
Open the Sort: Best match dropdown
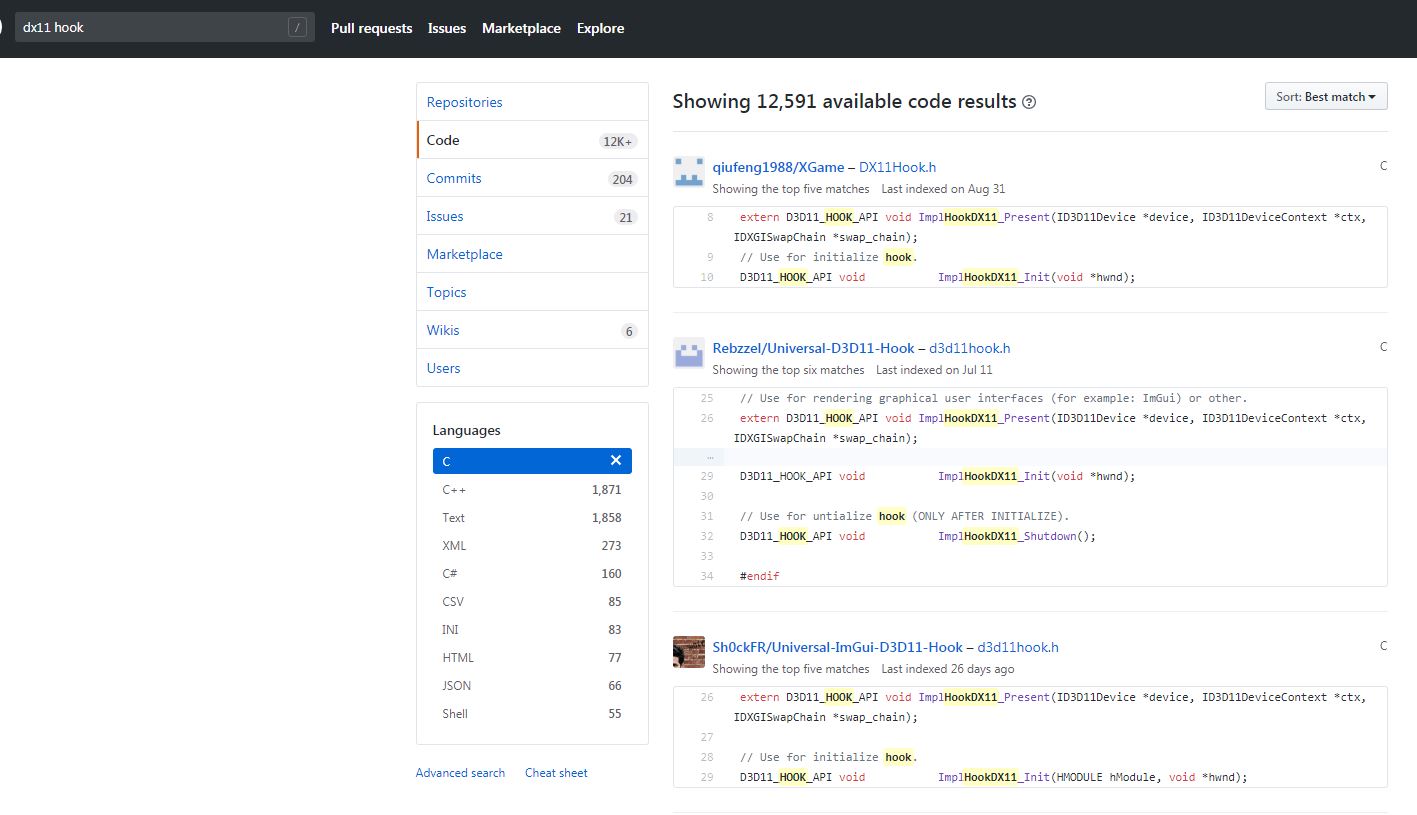1326,97
